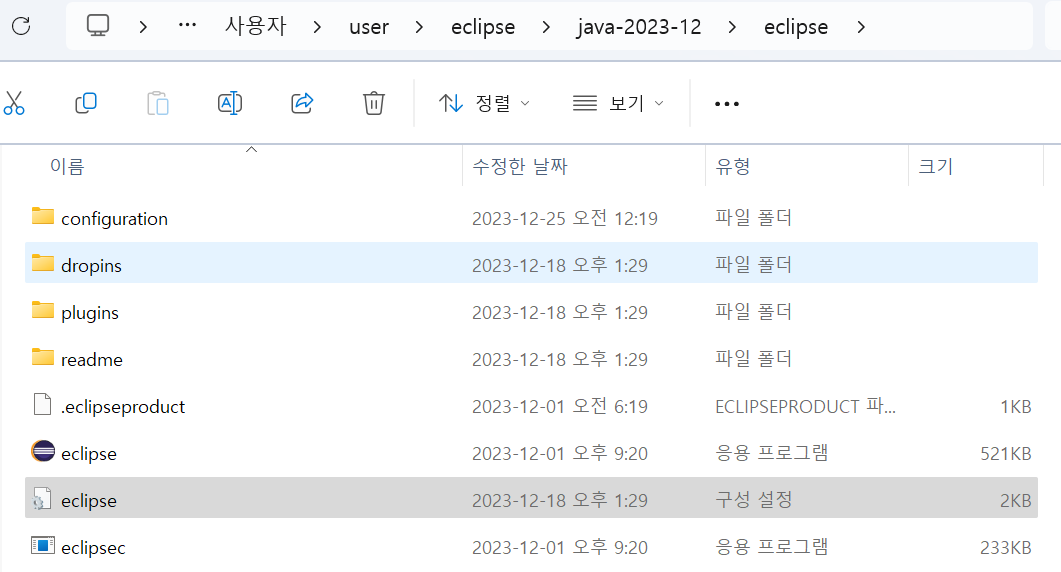
Task: Select the dropins folder name
Action: pos(91,265)
